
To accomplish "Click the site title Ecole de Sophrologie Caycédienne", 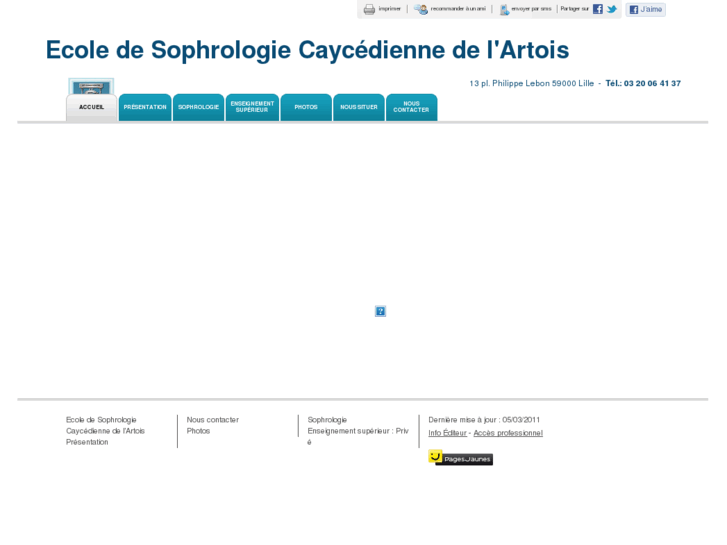I will click(x=307, y=50).
